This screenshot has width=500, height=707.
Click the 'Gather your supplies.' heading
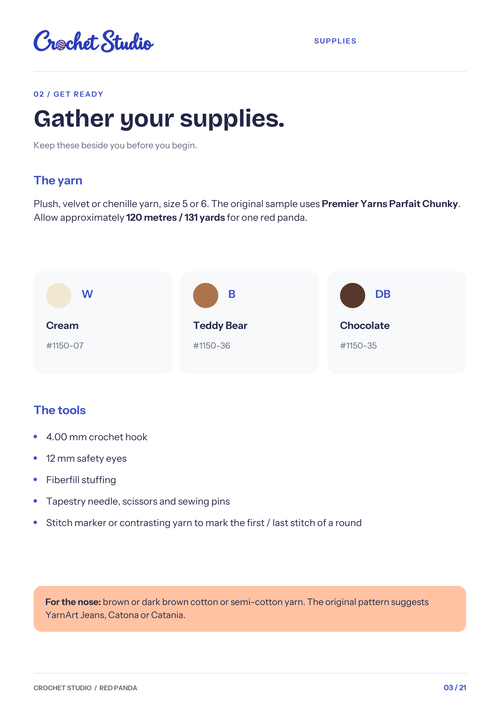(x=159, y=119)
